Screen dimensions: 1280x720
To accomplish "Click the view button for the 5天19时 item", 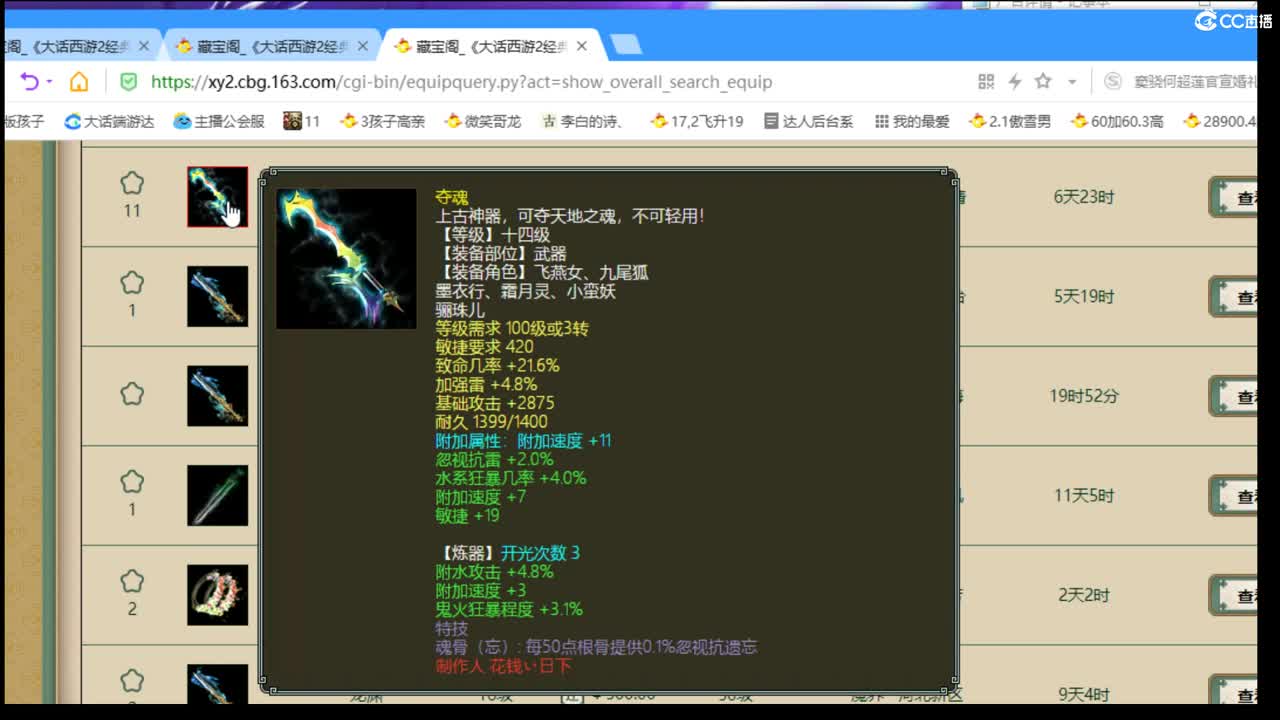I will click(1234, 297).
